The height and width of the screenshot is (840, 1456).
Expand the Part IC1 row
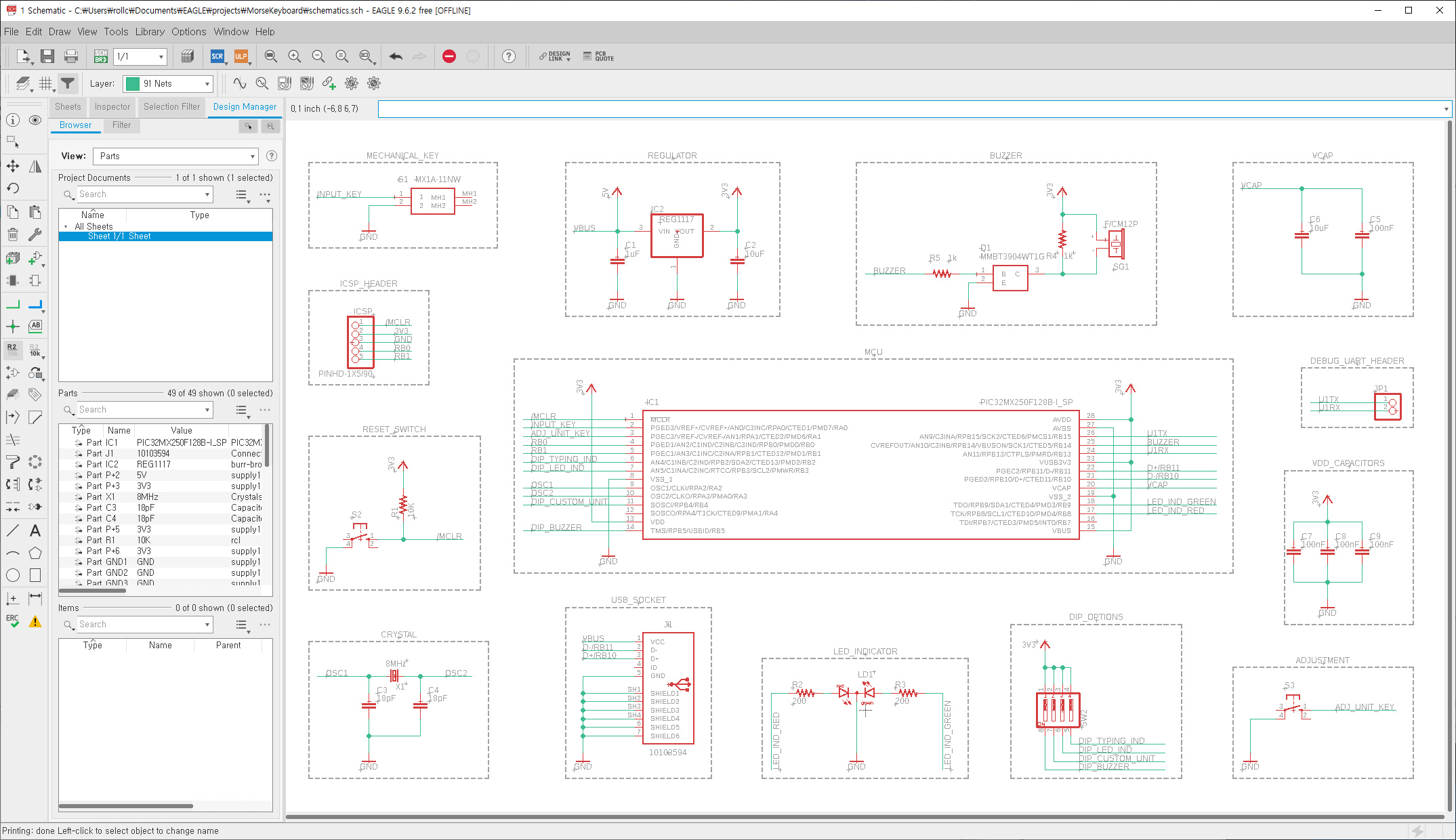tap(79, 442)
